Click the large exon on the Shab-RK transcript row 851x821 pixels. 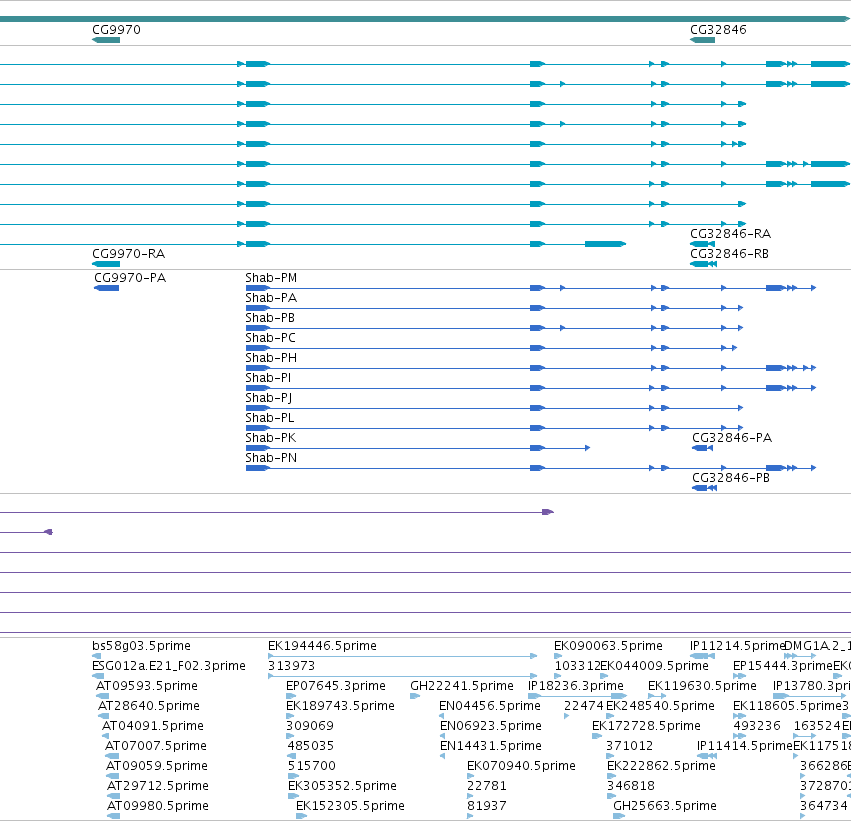[605, 244]
